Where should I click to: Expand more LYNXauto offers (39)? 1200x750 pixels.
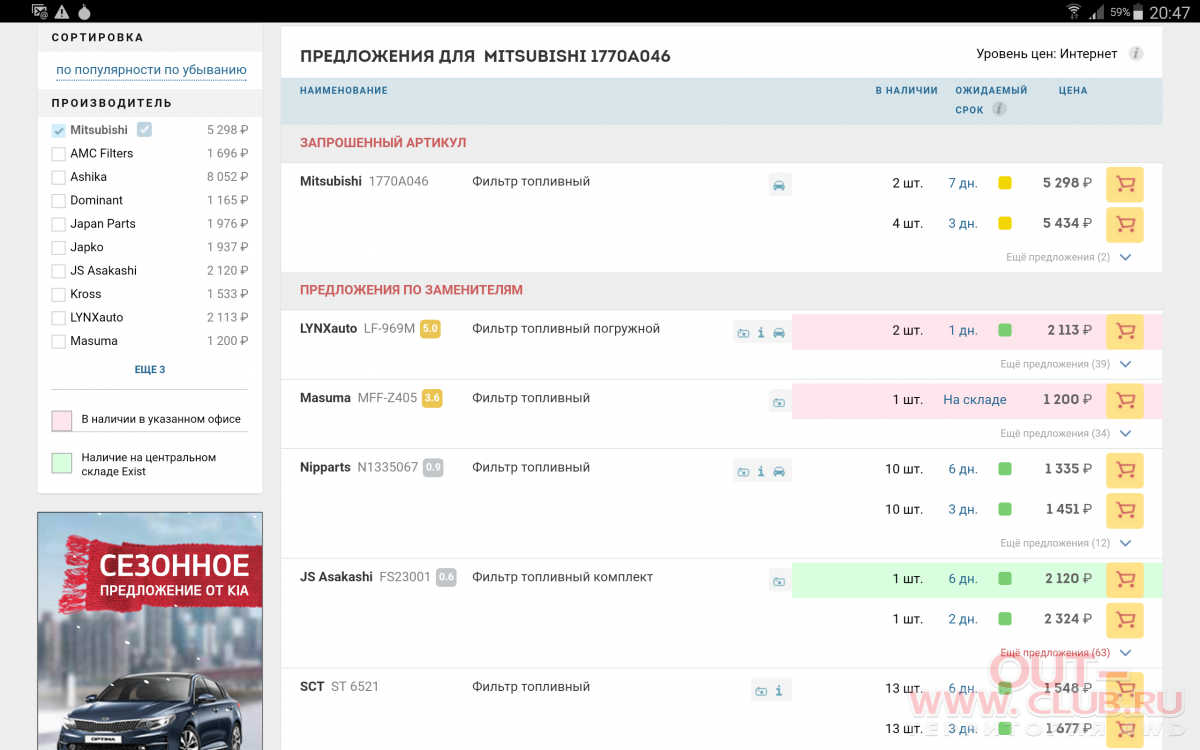coord(1065,364)
